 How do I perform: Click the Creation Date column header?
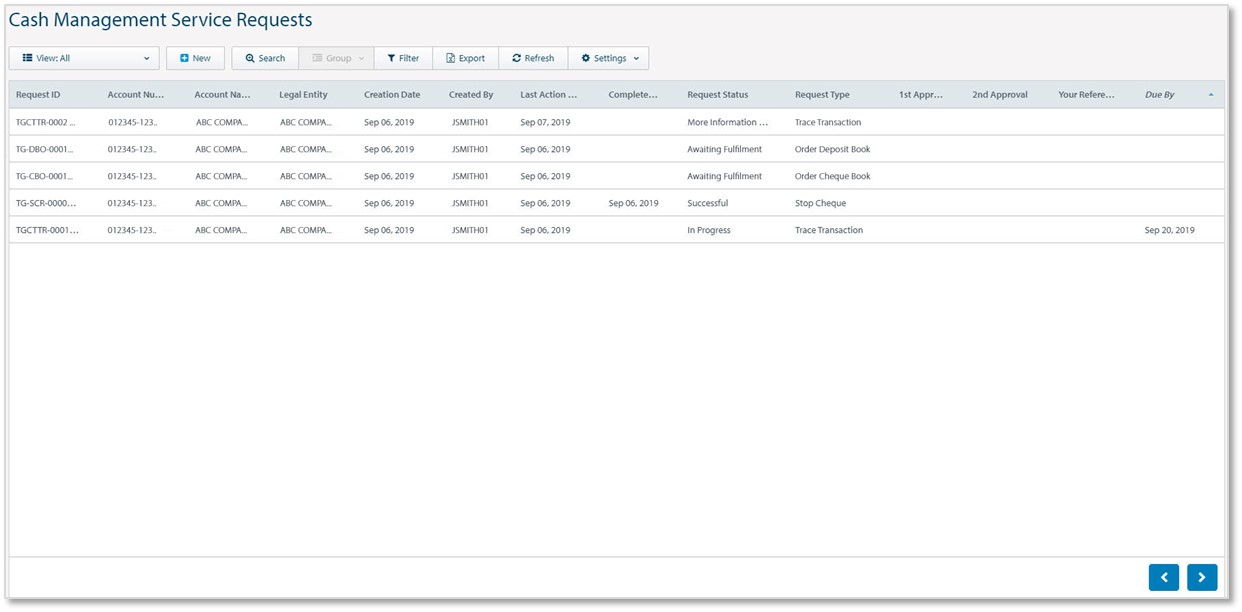(x=392, y=95)
